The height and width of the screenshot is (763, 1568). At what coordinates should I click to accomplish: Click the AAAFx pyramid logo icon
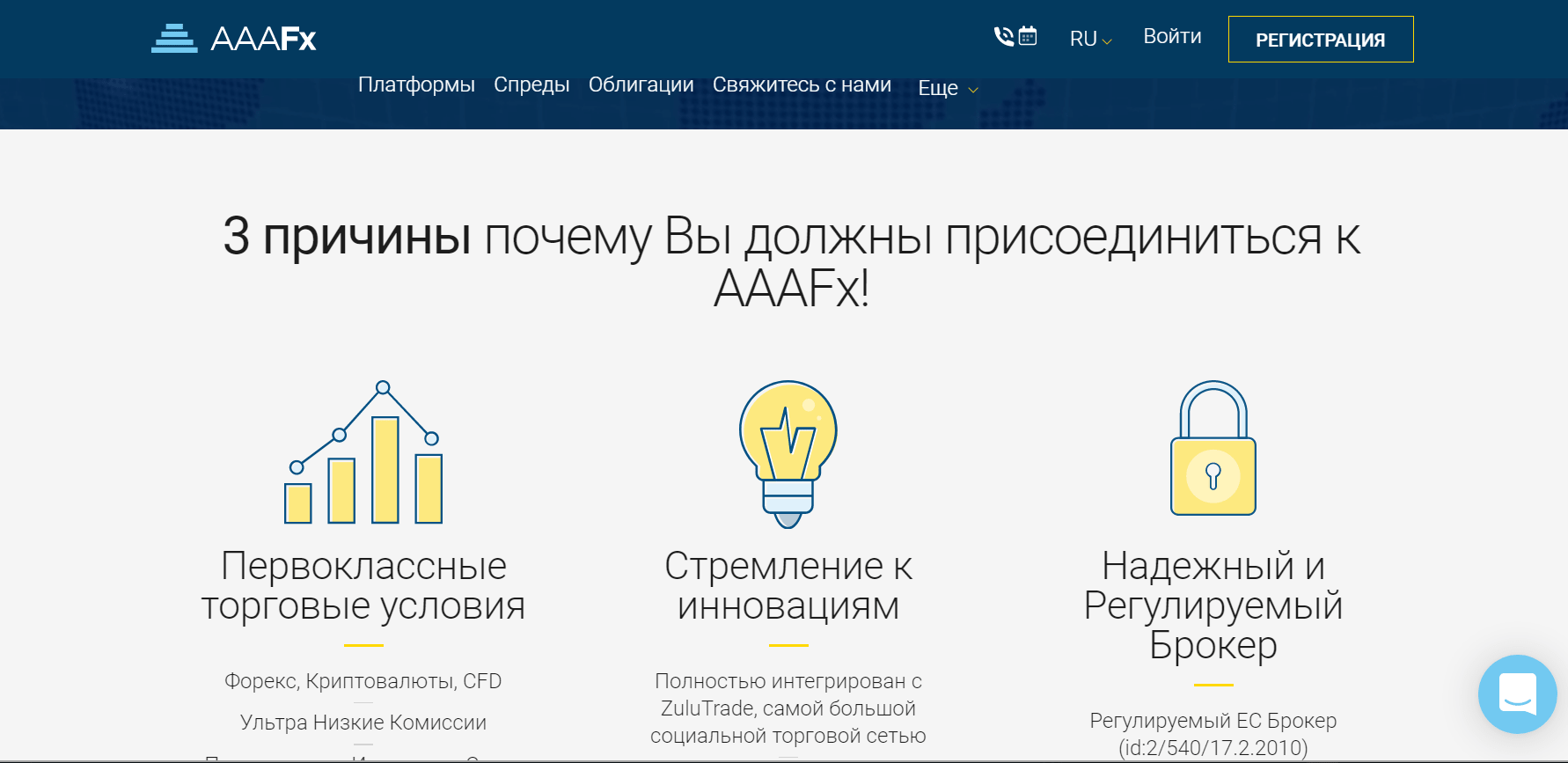[174, 39]
